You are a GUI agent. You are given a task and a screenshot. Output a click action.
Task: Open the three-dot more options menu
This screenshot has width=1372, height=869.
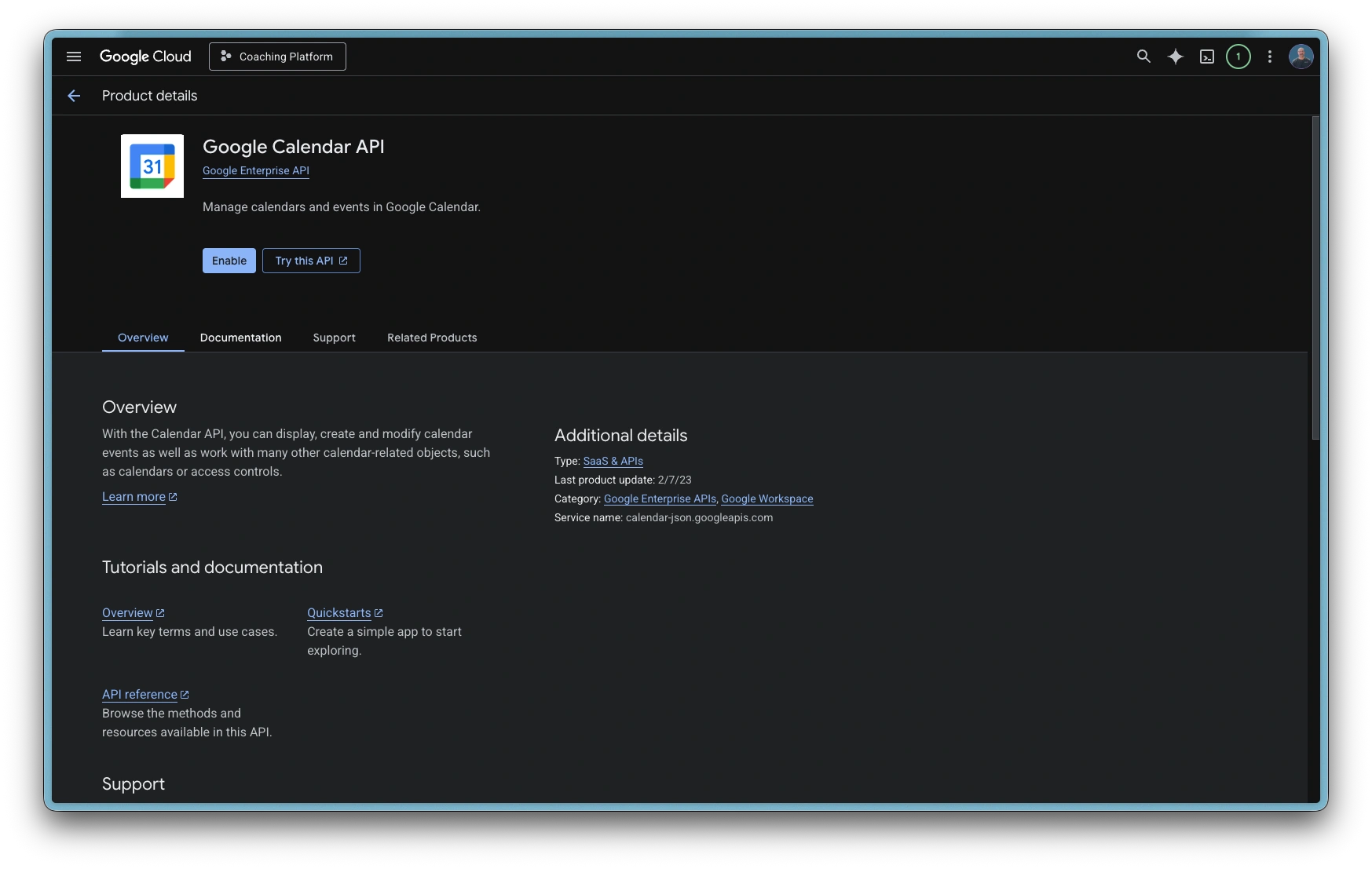coord(1270,57)
